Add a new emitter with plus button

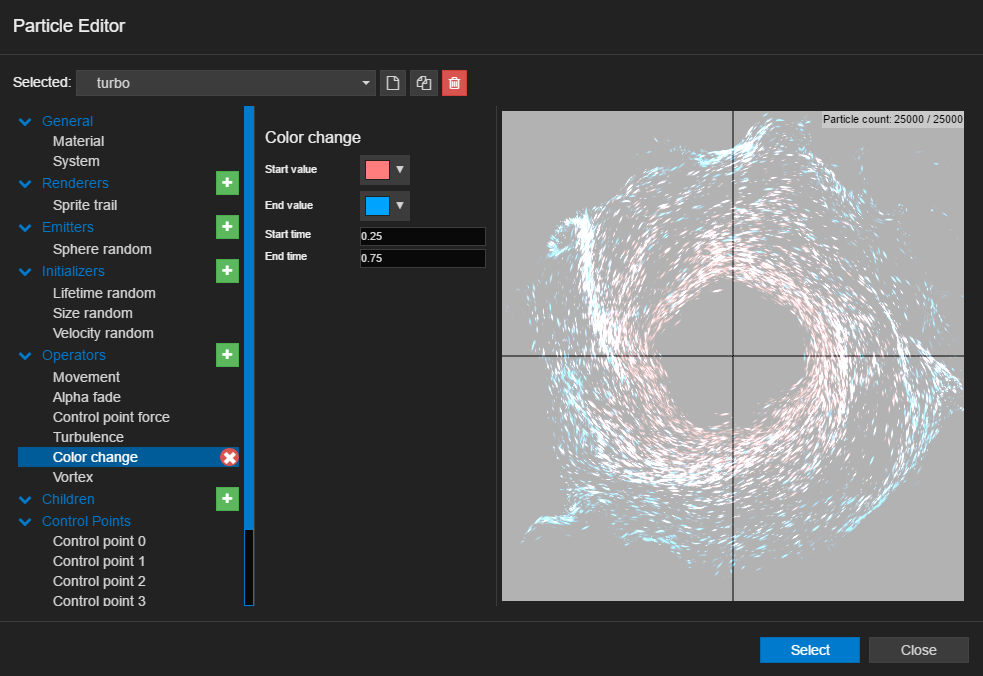(227, 227)
